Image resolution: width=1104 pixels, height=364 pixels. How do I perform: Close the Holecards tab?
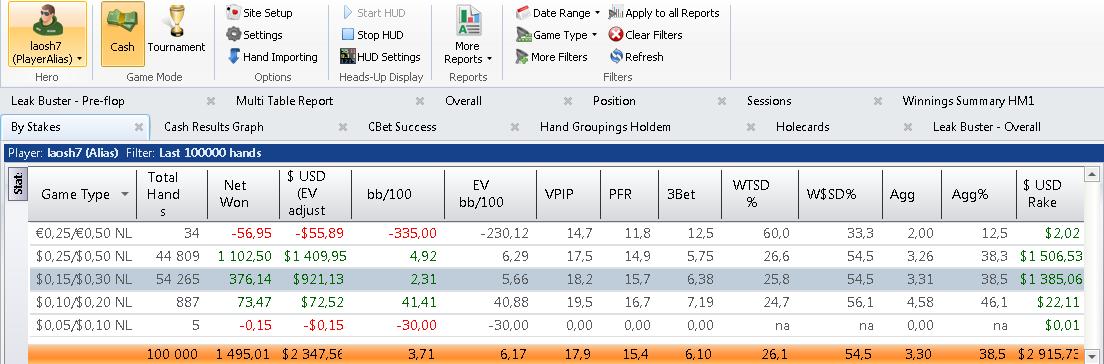coord(908,127)
